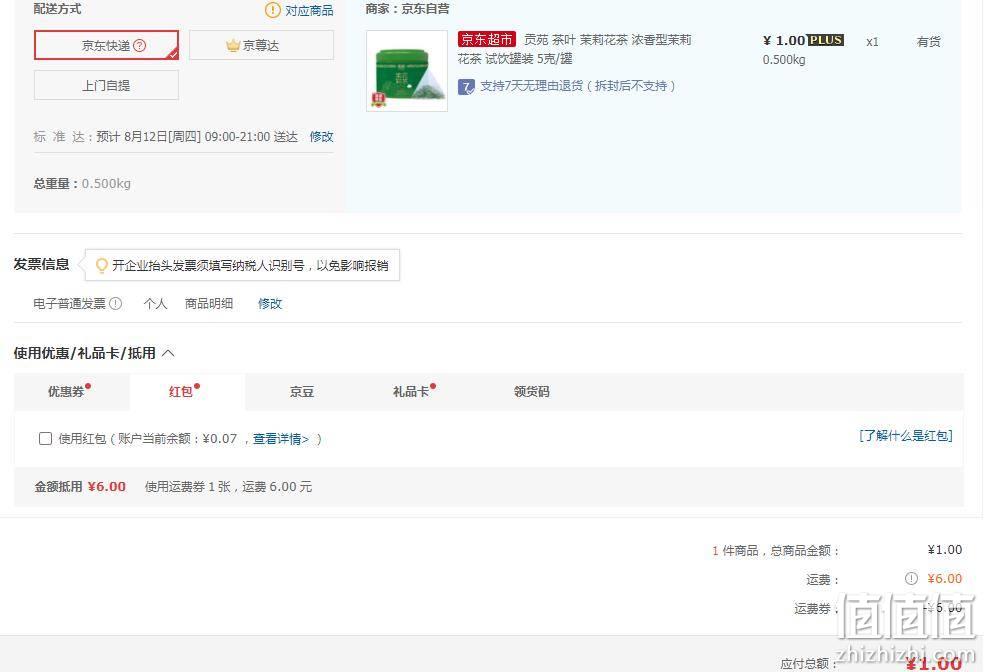Click the 运费 info icon

911,578
